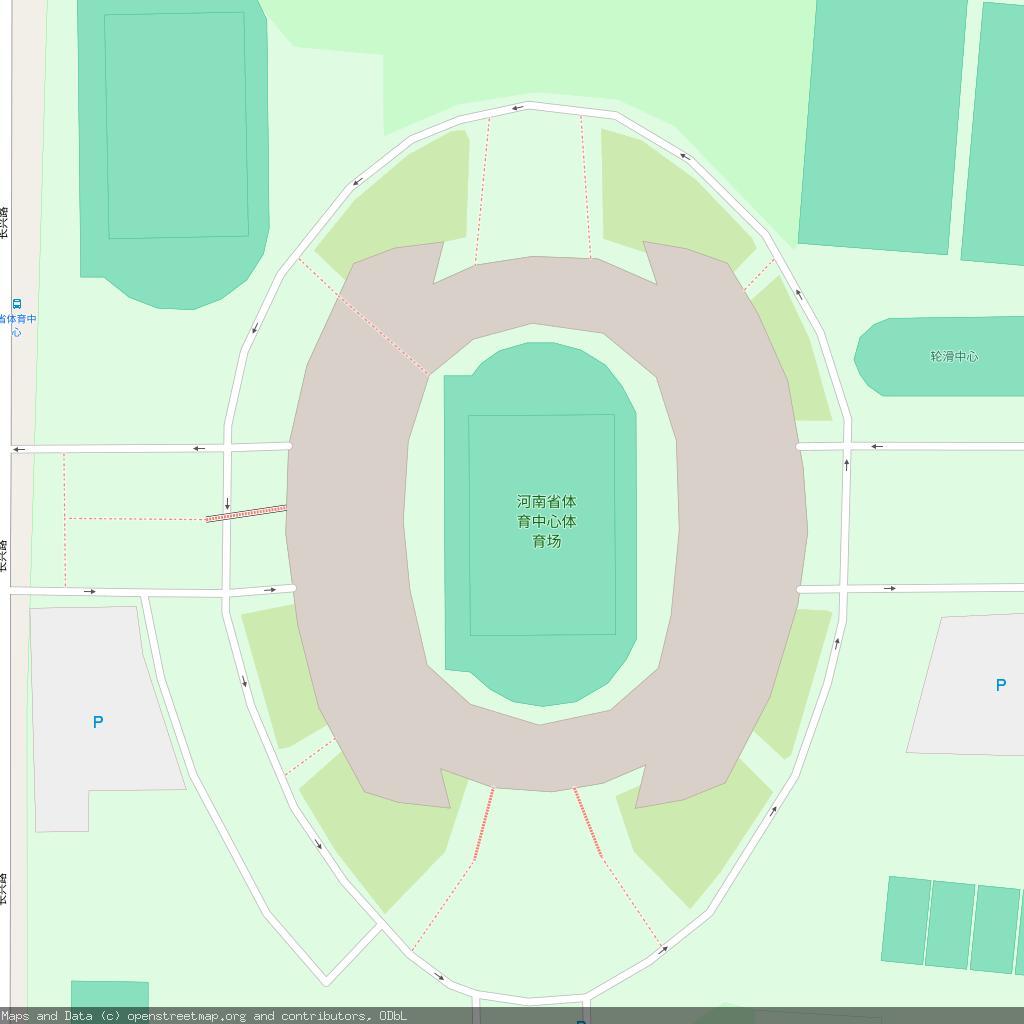Click the downward arrow near the footbridge

[x=227, y=504]
